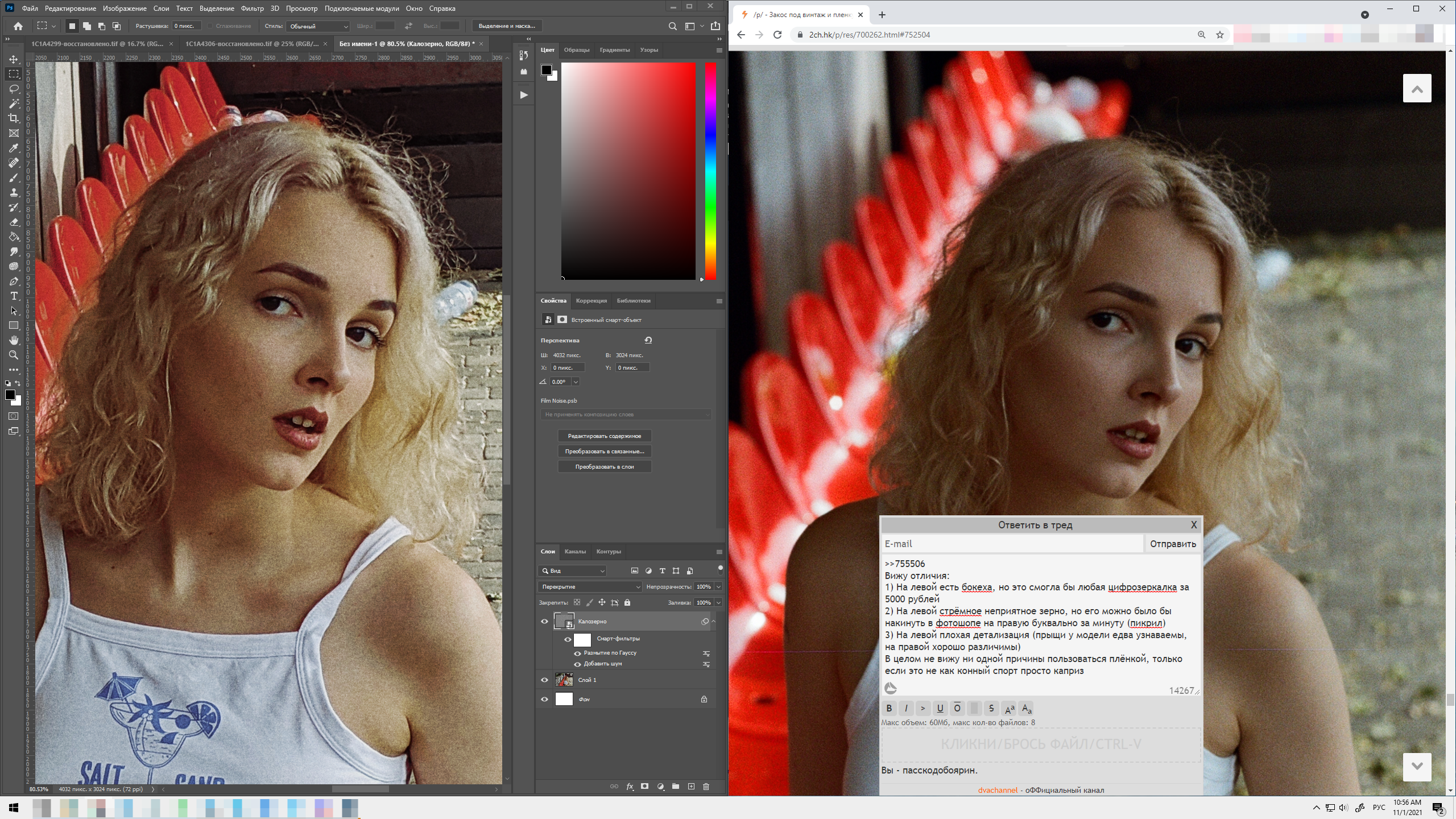Select the Horizontal Type tool
The image size is (1456, 819).
14,296
